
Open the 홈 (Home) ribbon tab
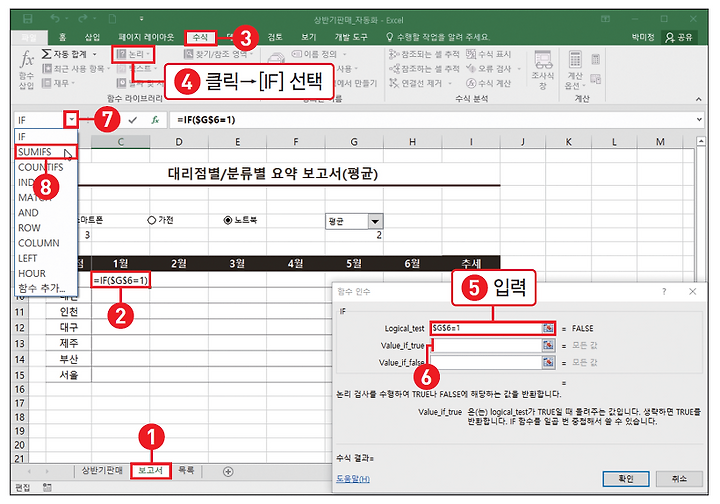pos(62,37)
